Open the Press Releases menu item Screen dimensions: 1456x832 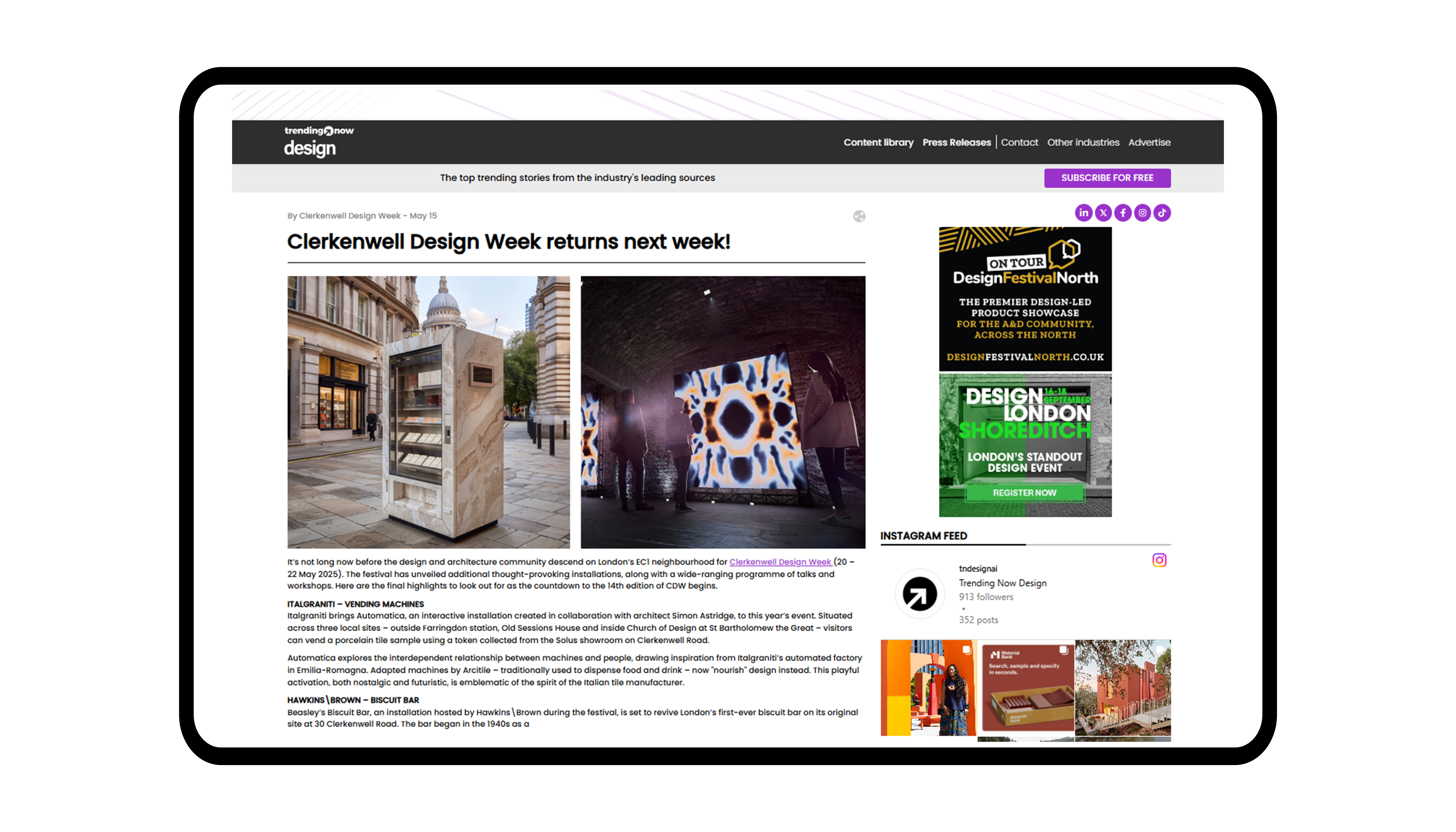[956, 142]
